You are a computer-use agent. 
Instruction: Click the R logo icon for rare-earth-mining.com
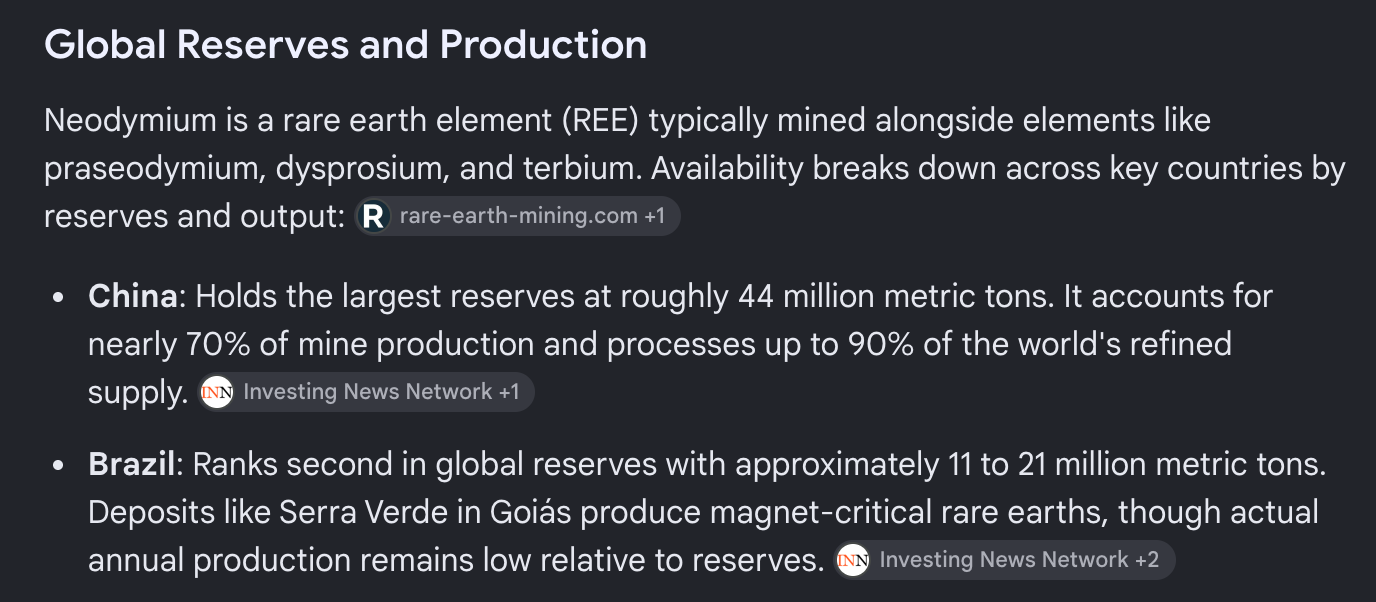pos(374,216)
